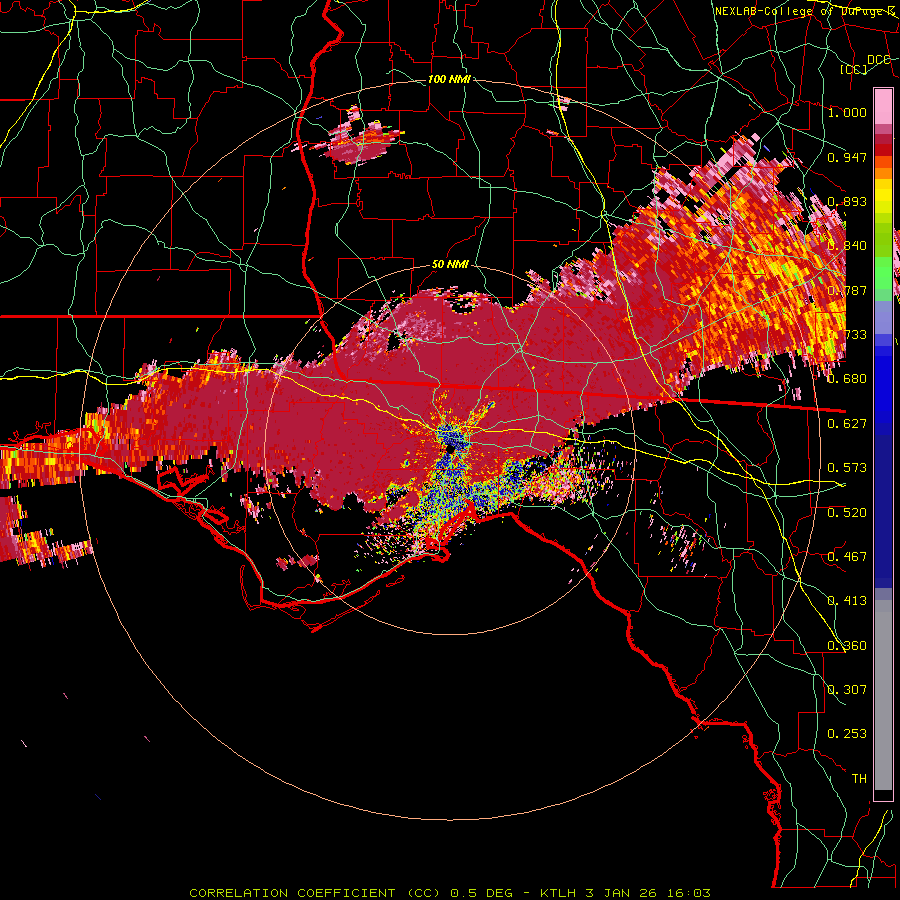Screen dimensions: 900x900
Task: Click the 0.627 color scale value
Action: [847, 424]
